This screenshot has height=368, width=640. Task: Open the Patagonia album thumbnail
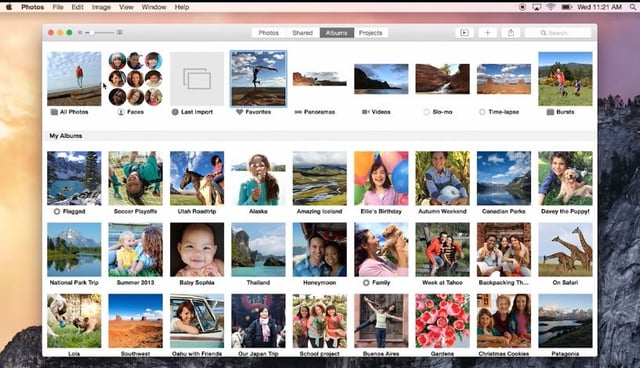point(565,321)
